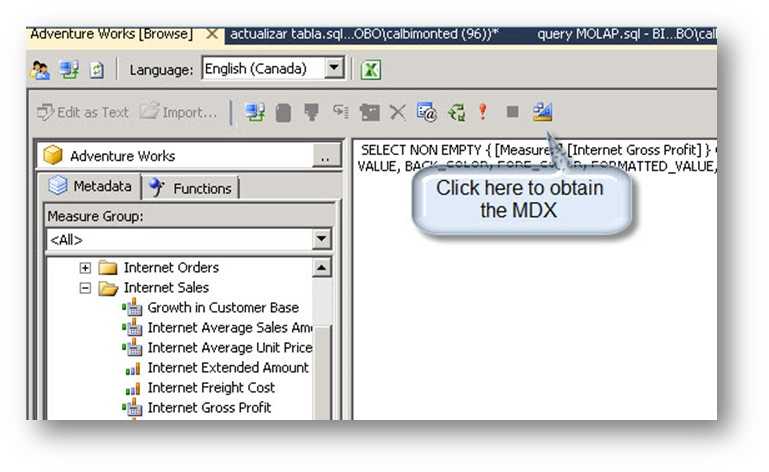Select Internet Sales folder
This screenshot has width=769, height=472.
point(166,288)
